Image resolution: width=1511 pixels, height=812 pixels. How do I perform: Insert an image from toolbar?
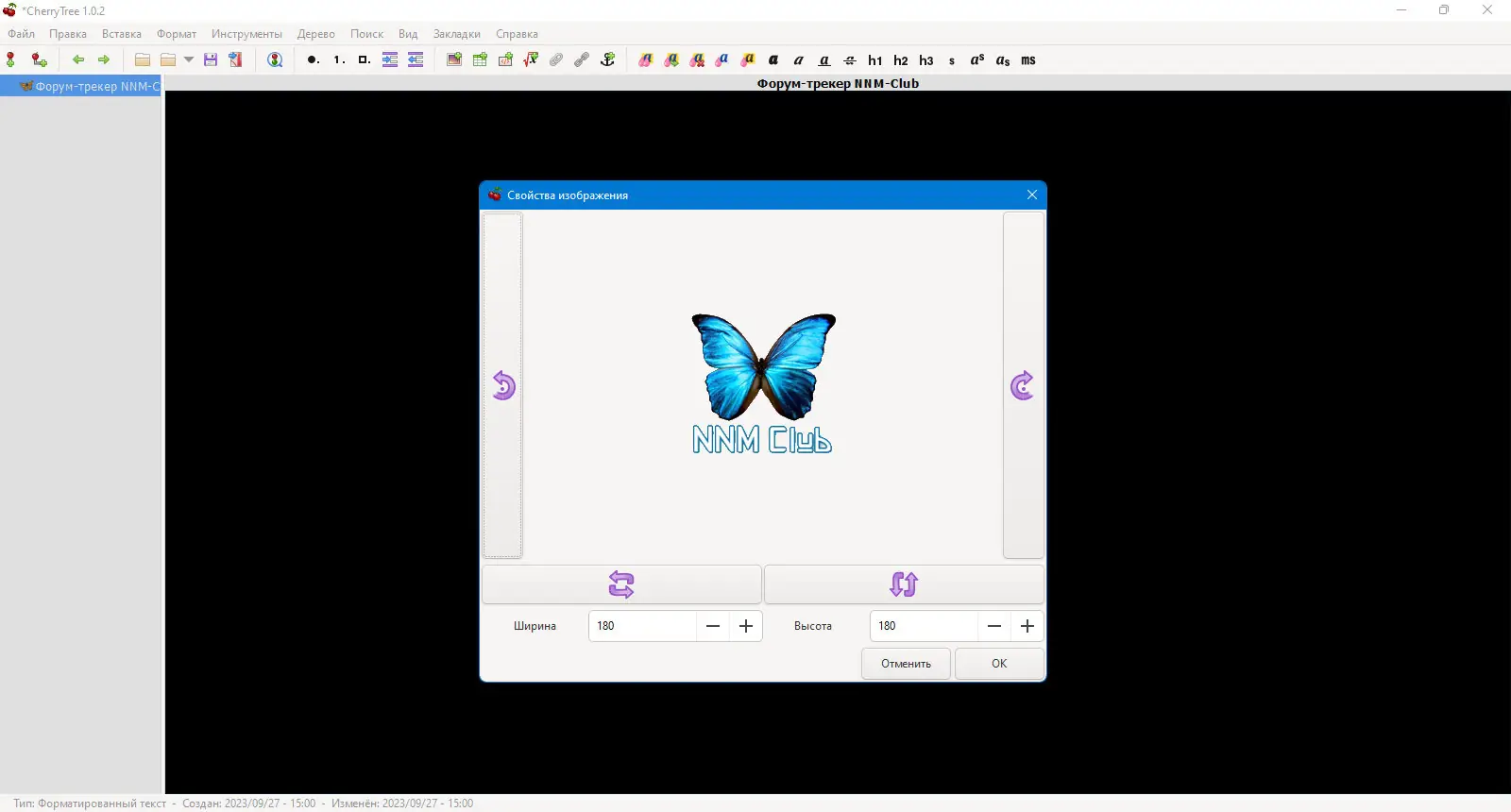pyautogui.click(x=454, y=59)
